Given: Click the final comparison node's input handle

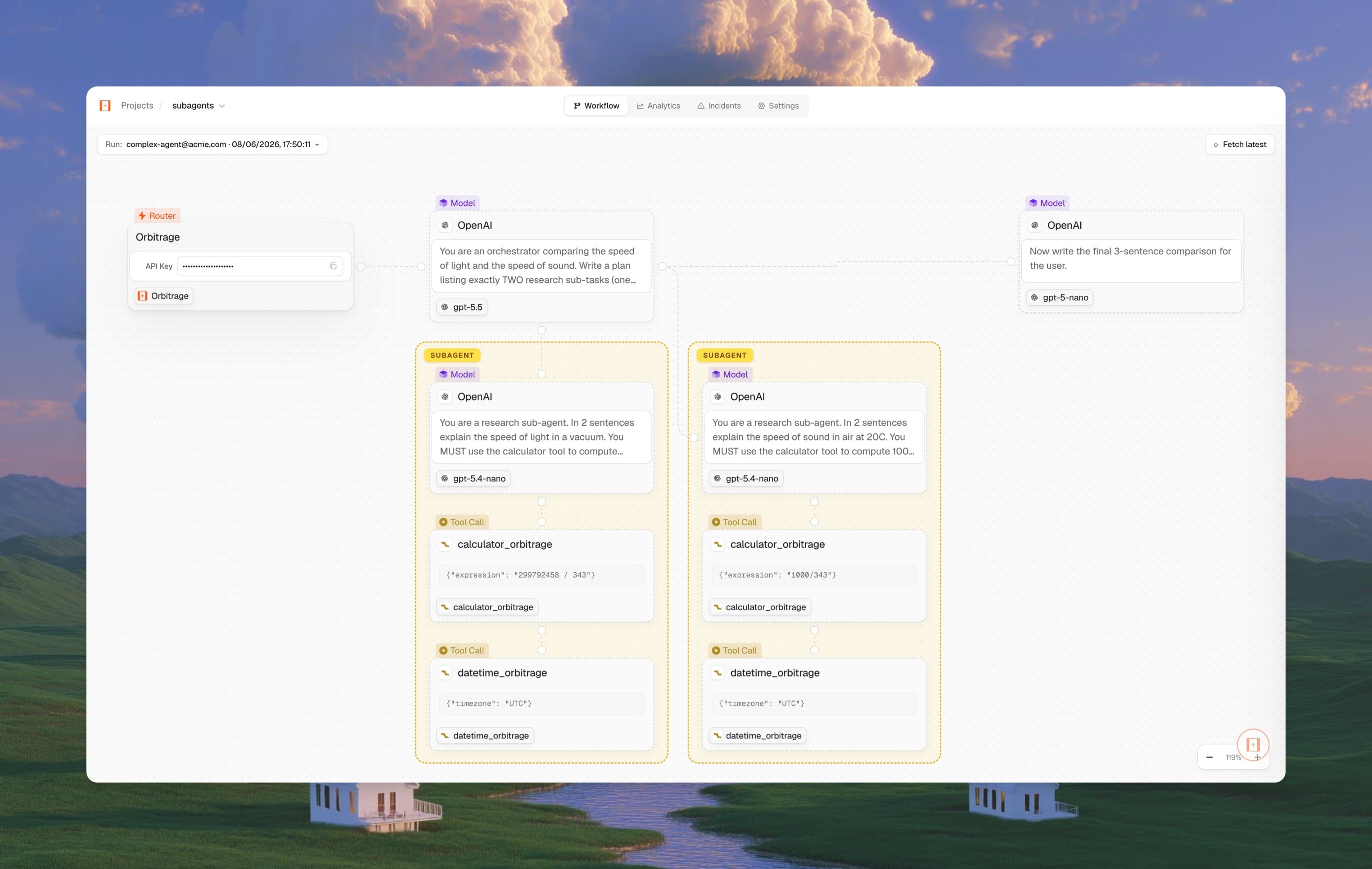Looking at the screenshot, I should pos(1010,262).
